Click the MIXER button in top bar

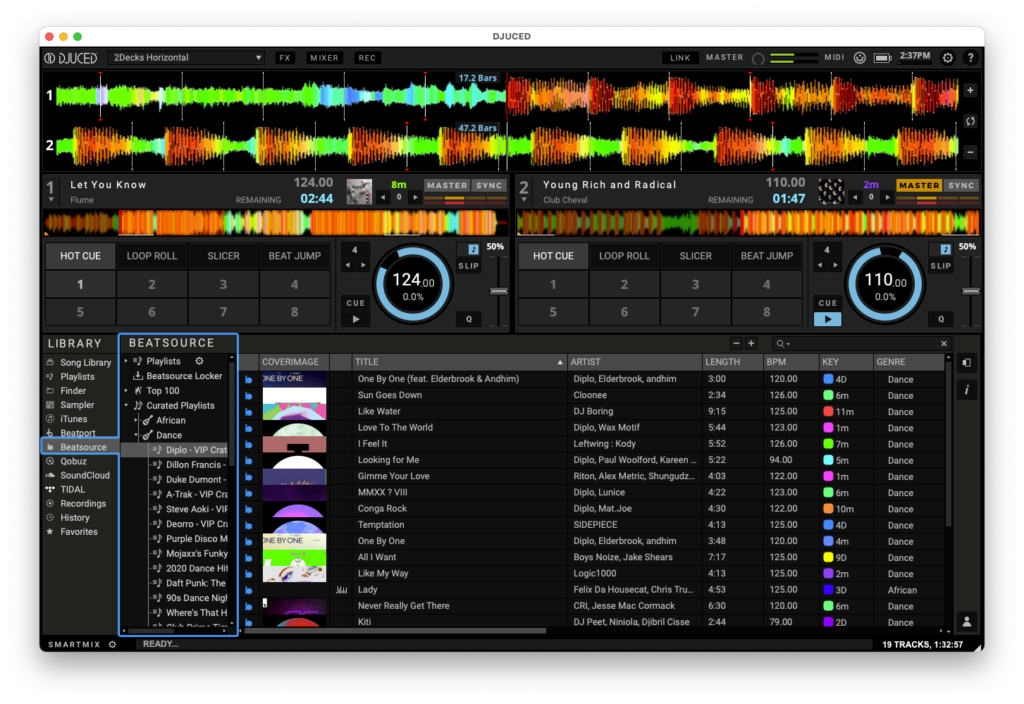tap(324, 58)
